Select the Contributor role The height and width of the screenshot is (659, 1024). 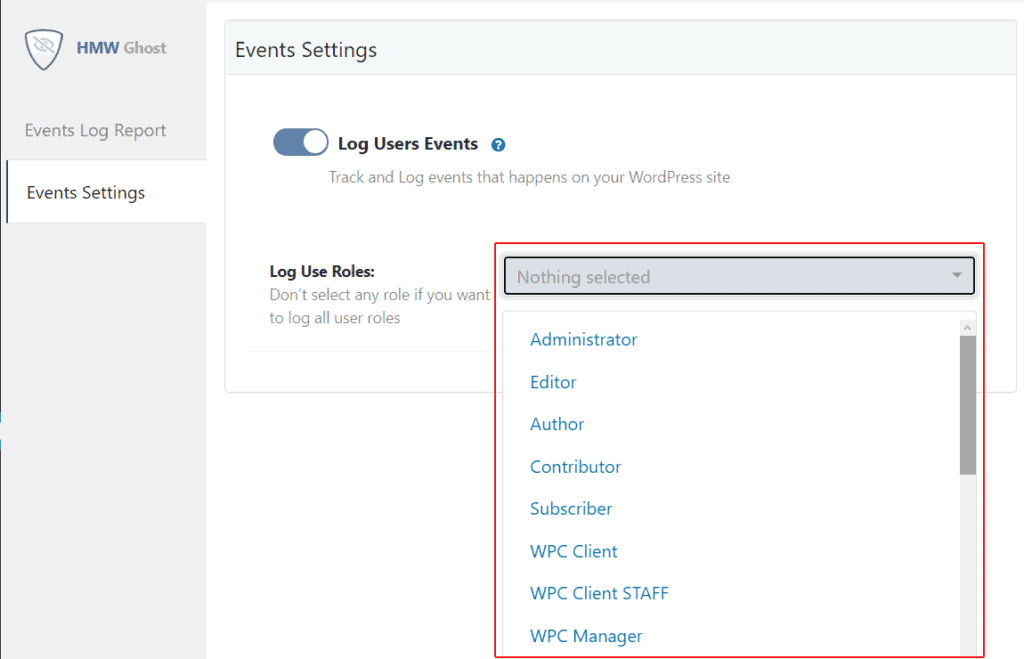575,466
